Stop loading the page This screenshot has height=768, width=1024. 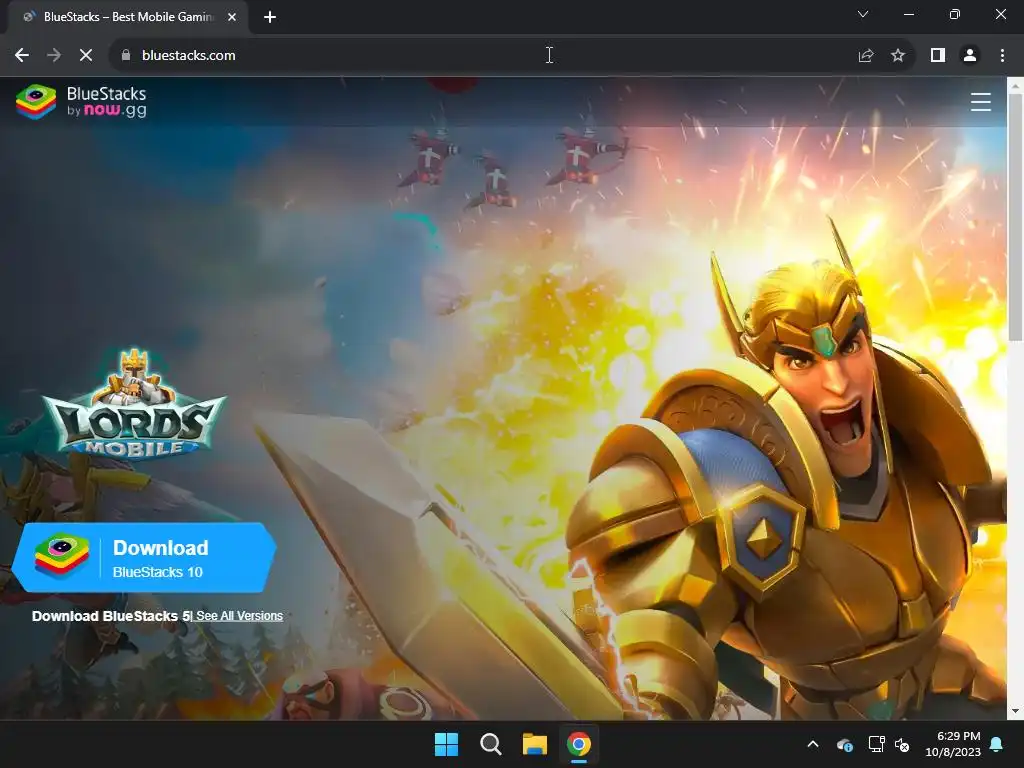click(86, 56)
